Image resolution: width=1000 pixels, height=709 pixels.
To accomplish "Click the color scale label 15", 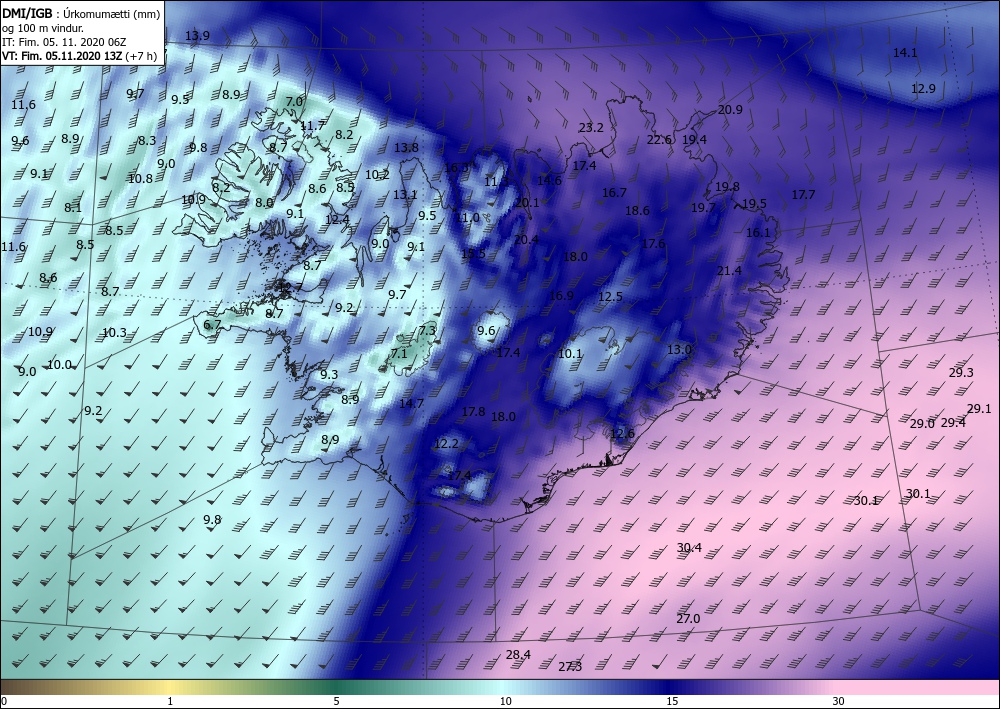I will click(x=672, y=702).
